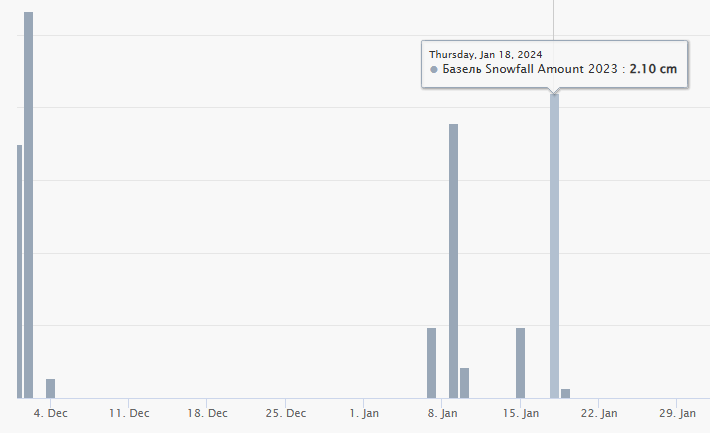Click the 8. Jan axis label
Viewport: 710px width, 433px height.
tap(442, 412)
